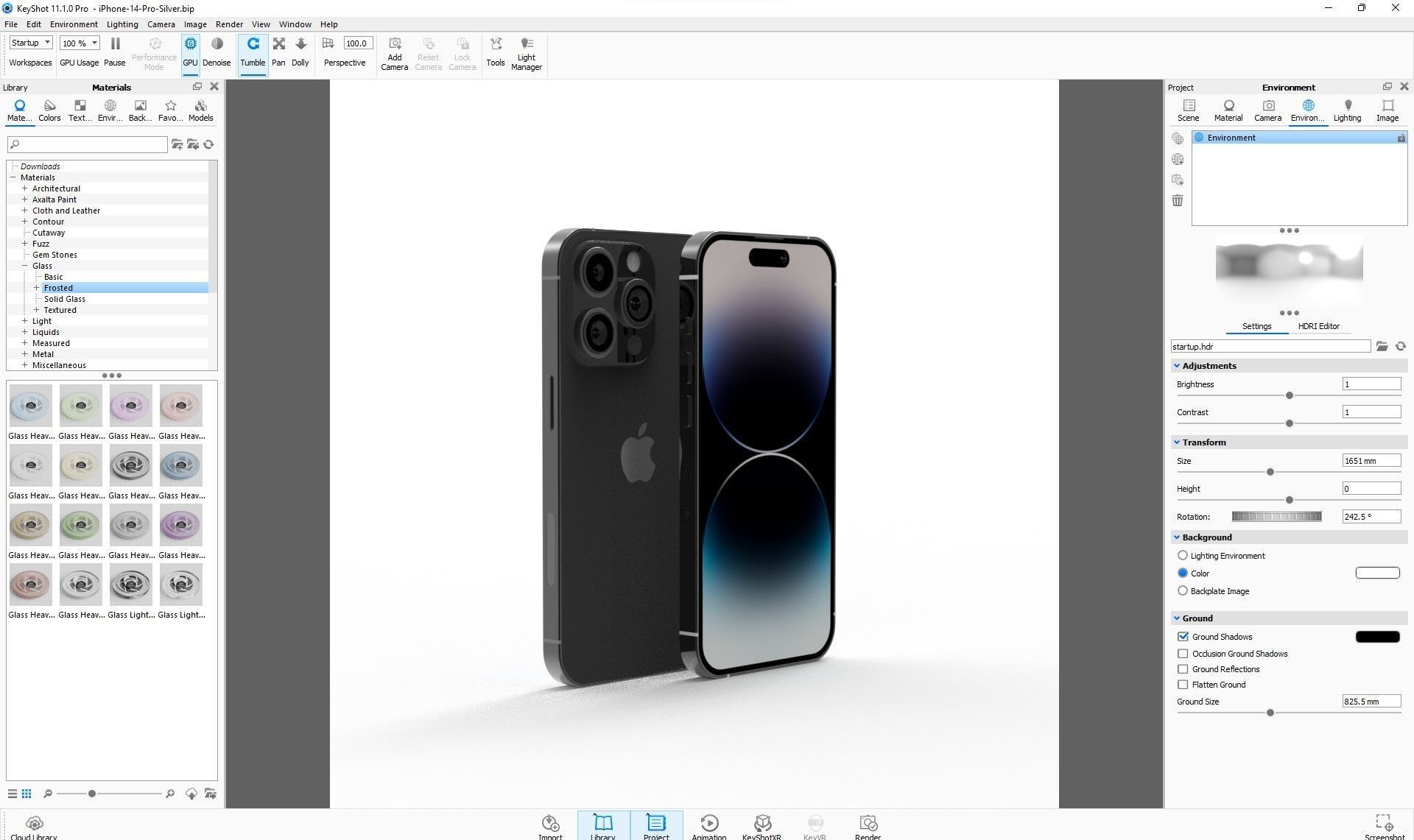Switch to the Lighting project tab
This screenshot has width=1414, height=840.
(1347, 110)
